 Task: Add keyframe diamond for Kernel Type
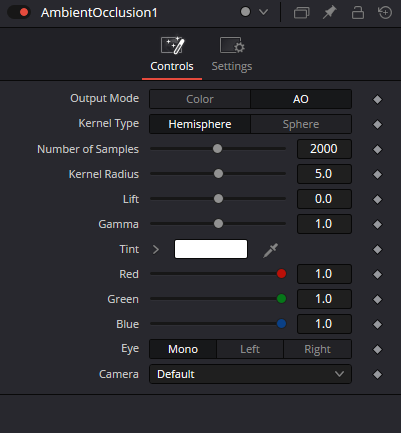pos(377,124)
